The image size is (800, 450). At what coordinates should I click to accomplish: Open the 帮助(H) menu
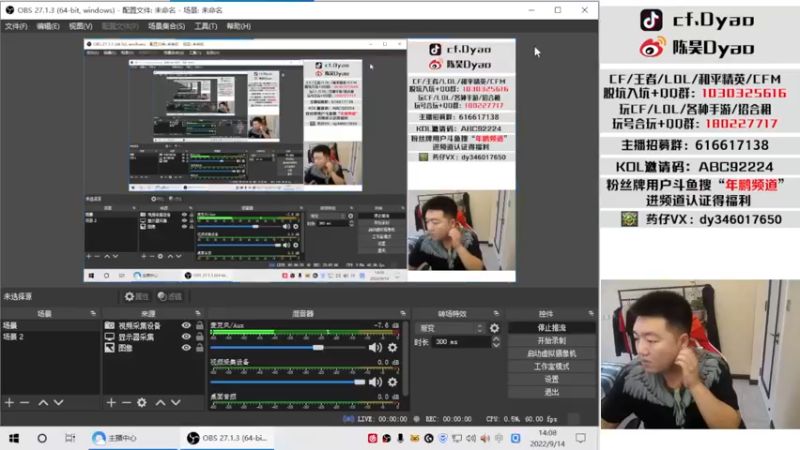[239, 26]
